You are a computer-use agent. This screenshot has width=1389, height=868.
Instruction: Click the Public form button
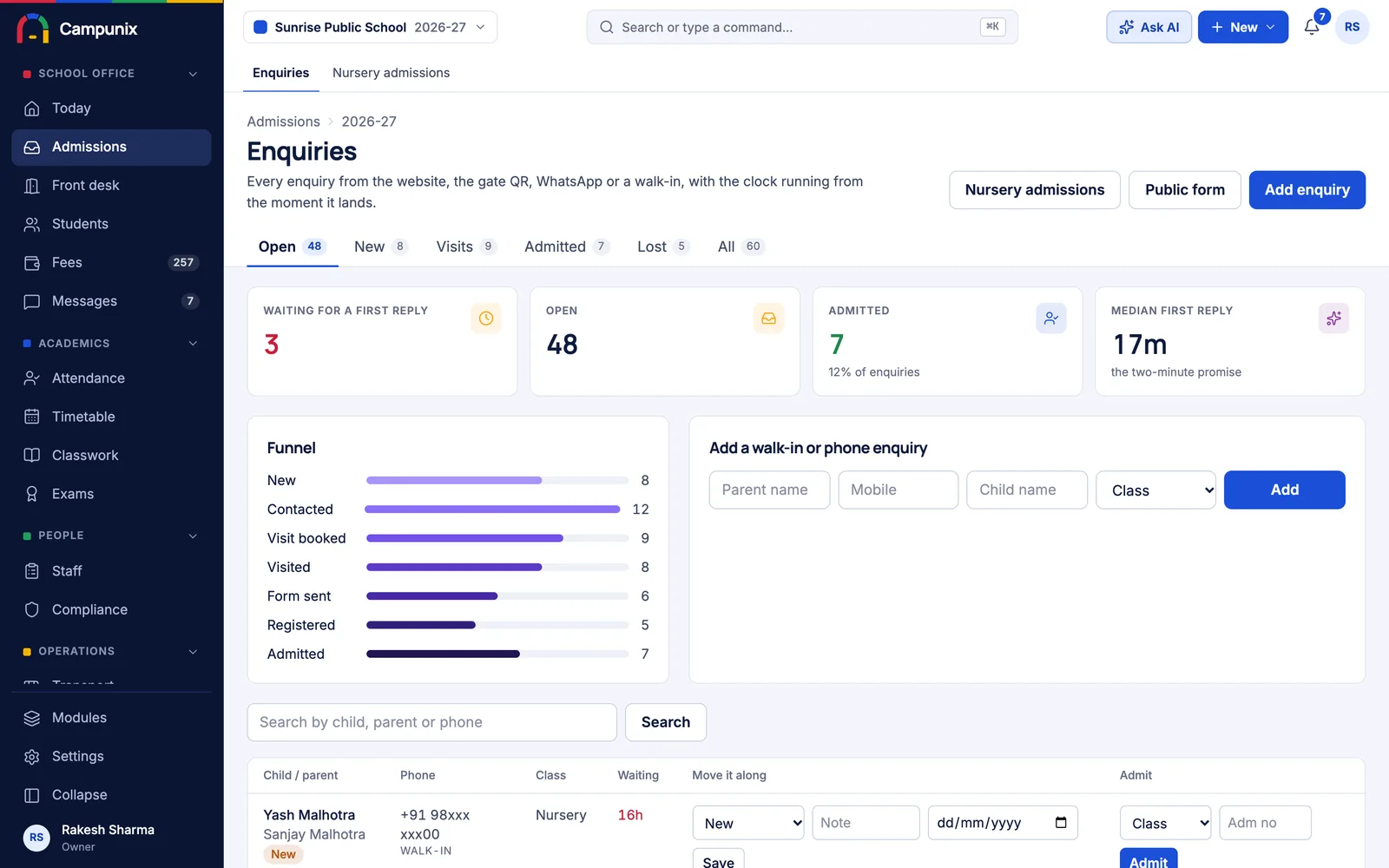pos(1184,190)
